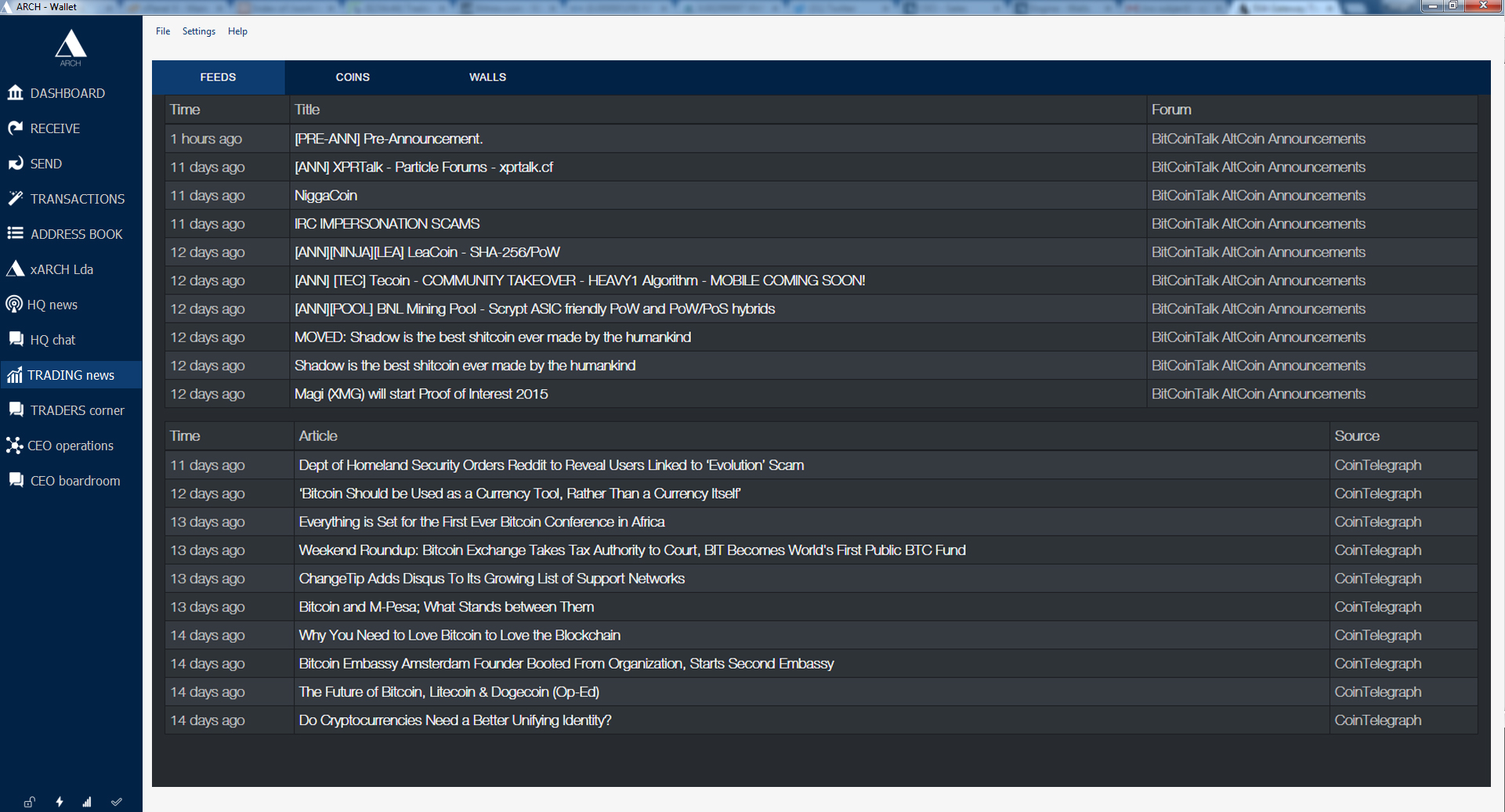Open HQ chat via its speech bubble icon

pyautogui.click(x=16, y=339)
